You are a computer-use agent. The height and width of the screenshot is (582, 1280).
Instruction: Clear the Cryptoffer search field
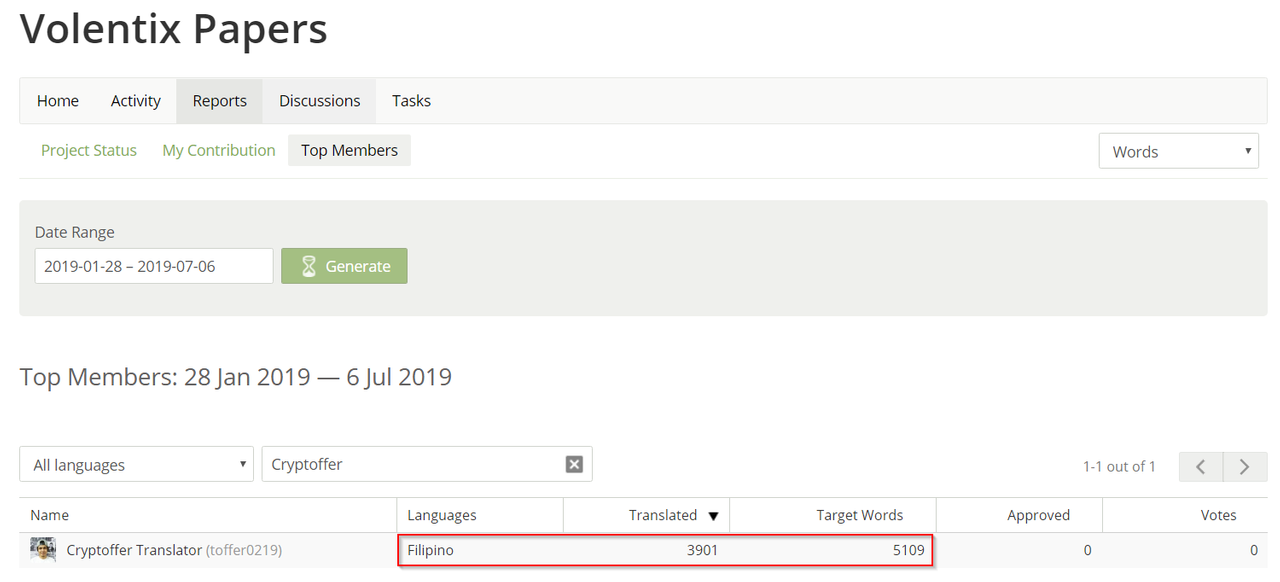point(574,464)
